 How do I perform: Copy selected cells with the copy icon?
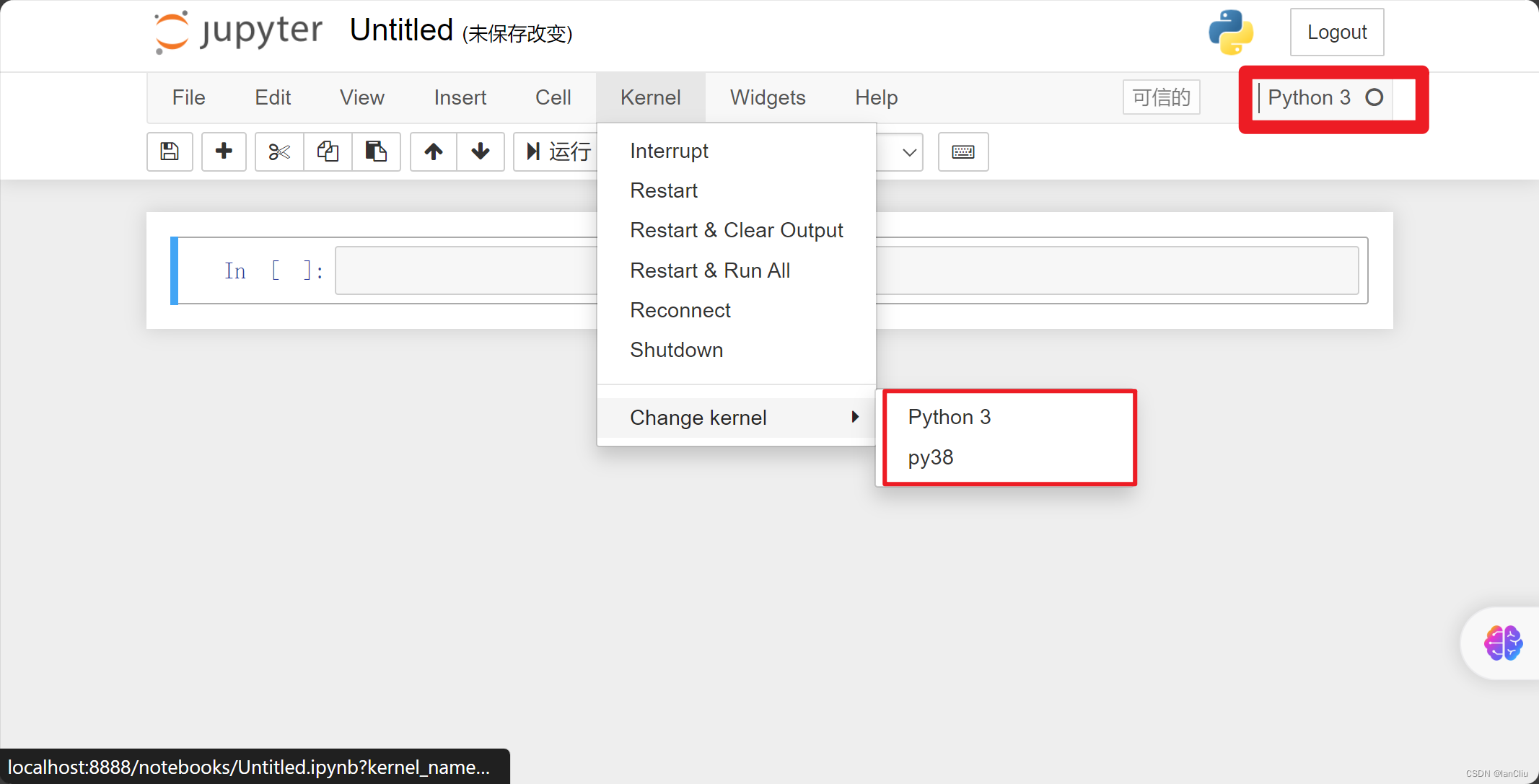[x=328, y=151]
